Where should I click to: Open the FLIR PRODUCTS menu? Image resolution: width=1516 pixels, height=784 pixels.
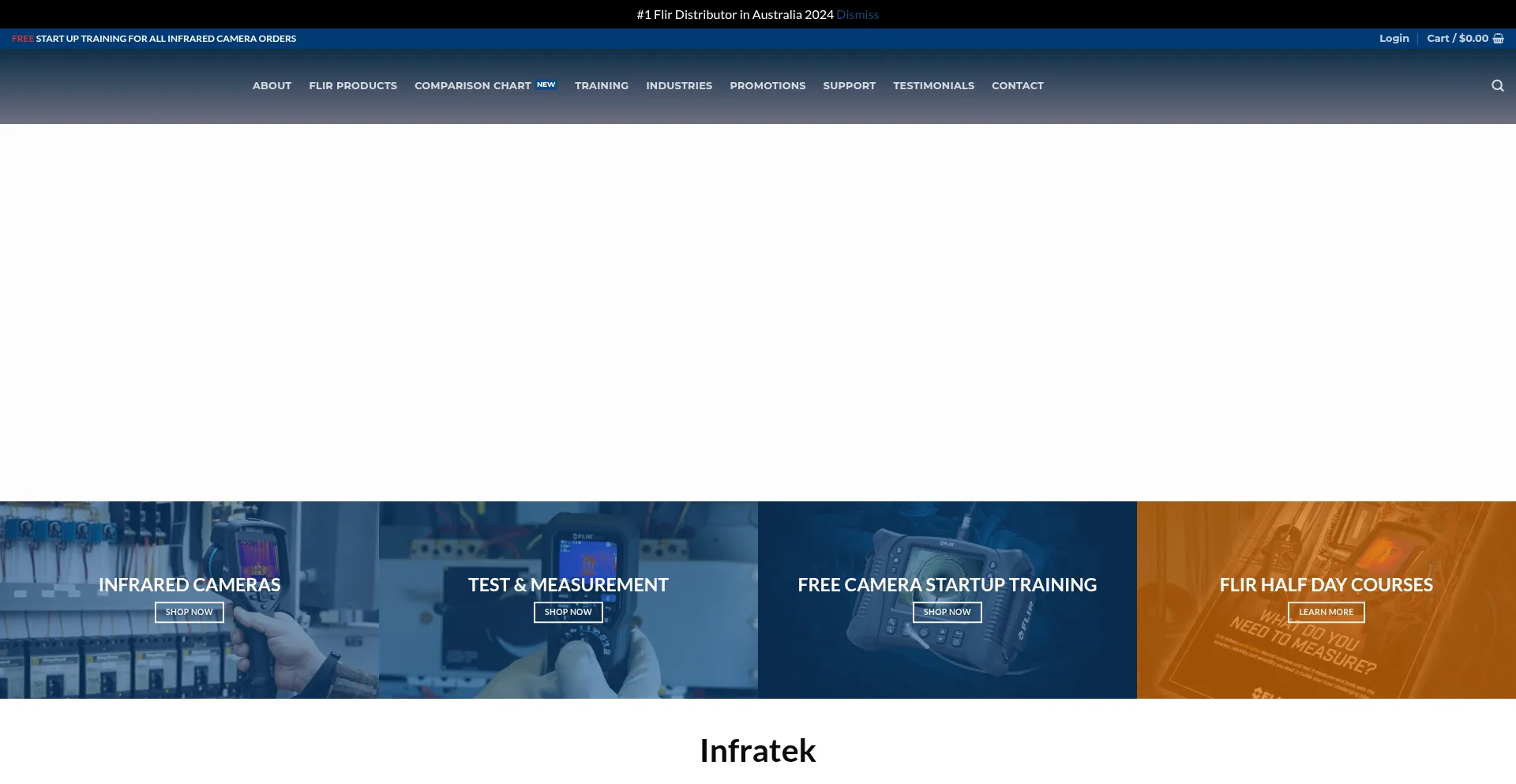[353, 85]
